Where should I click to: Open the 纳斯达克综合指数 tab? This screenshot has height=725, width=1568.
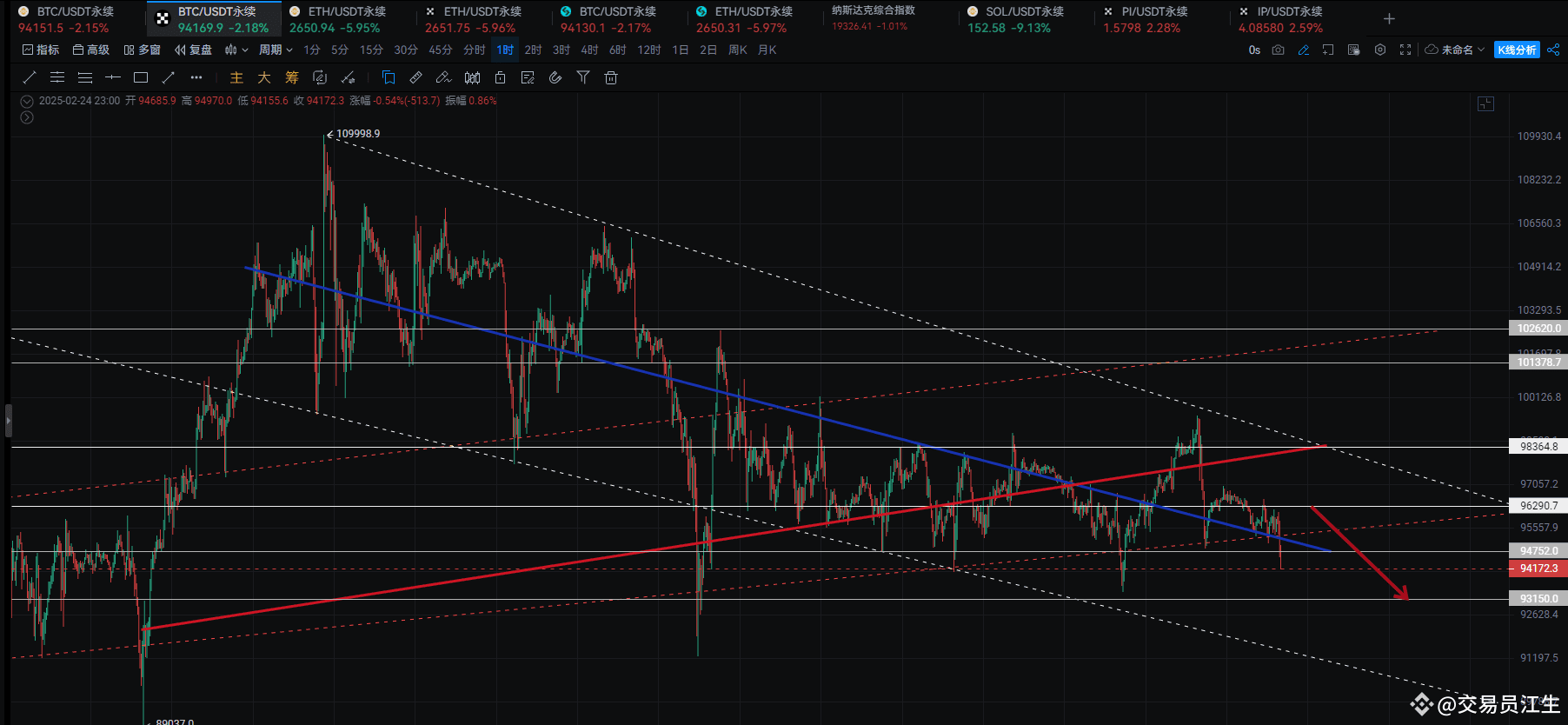point(892,19)
